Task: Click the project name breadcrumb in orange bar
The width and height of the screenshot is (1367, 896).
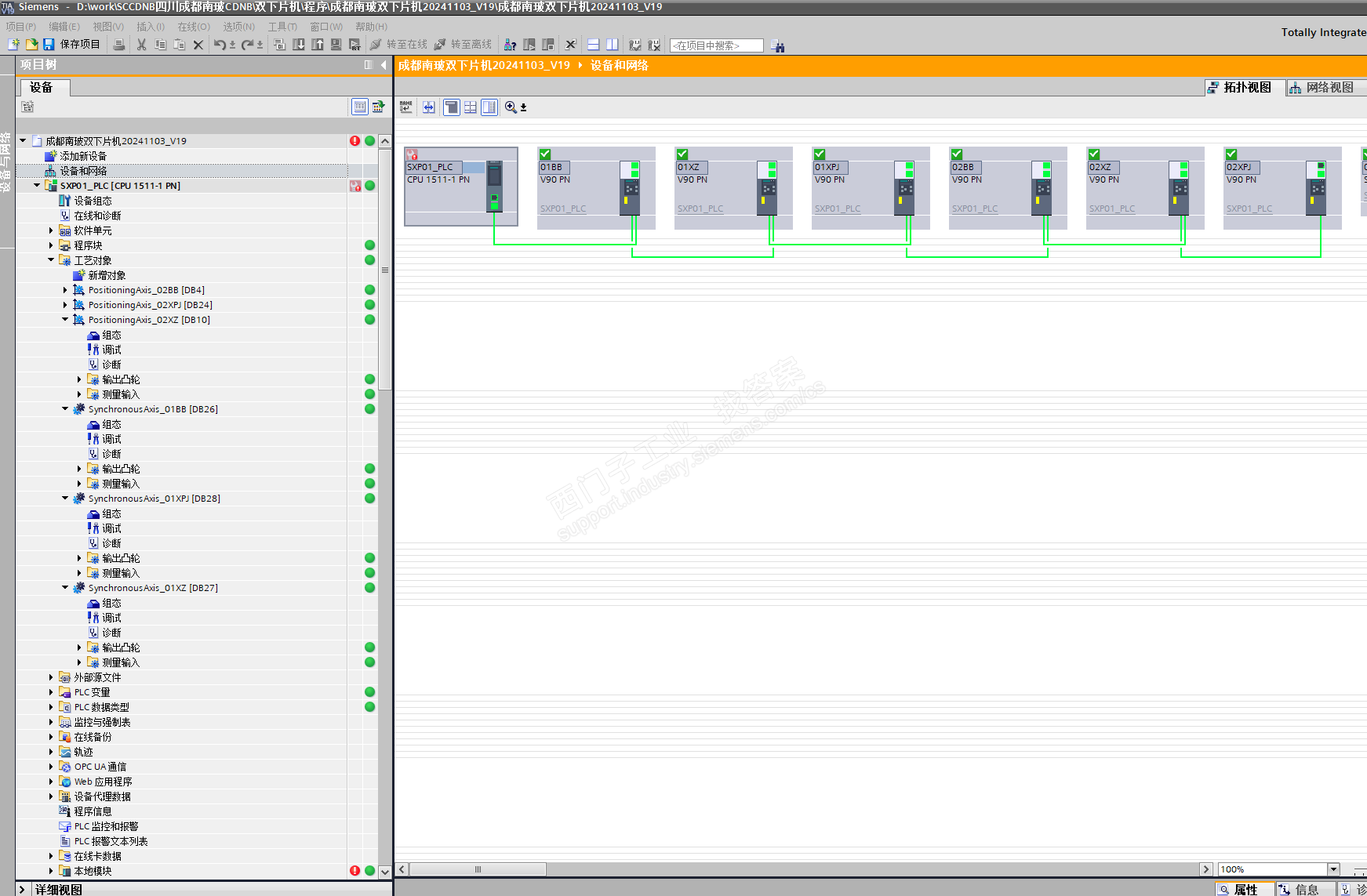Action: pyautogui.click(x=484, y=66)
